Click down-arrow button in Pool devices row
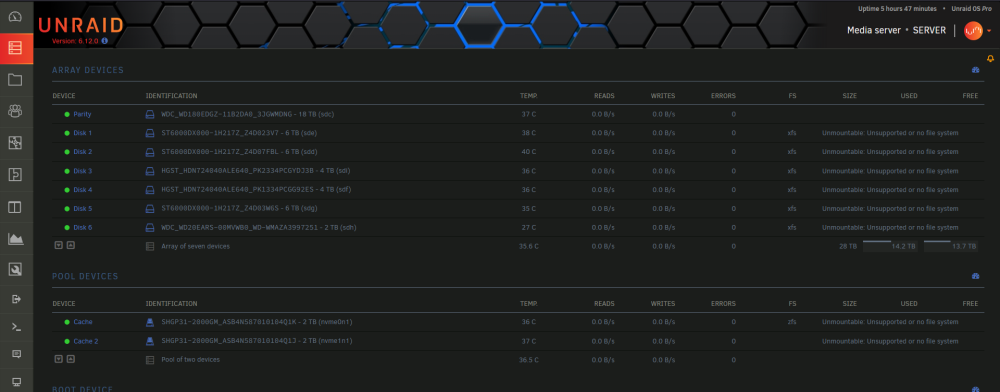1000x392 pixels. [58, 359]
